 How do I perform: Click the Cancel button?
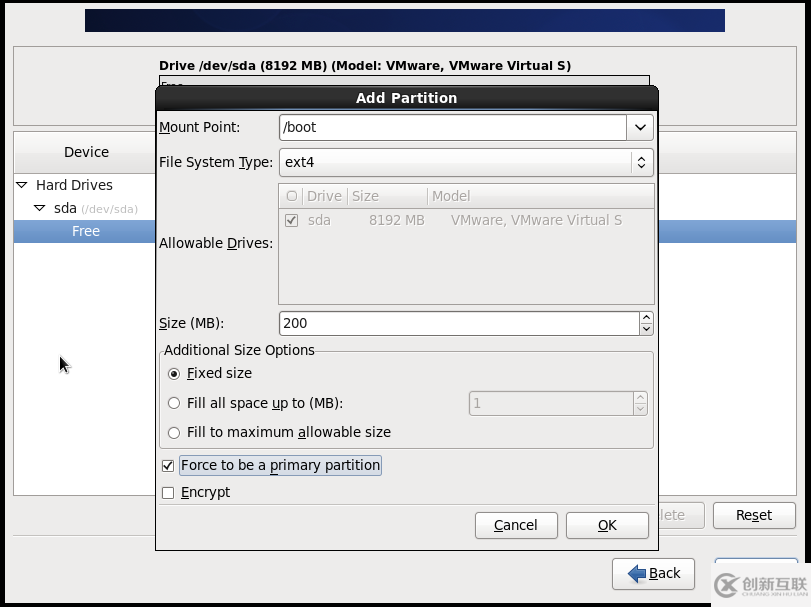pyautogui.click(x=516, y=525)
